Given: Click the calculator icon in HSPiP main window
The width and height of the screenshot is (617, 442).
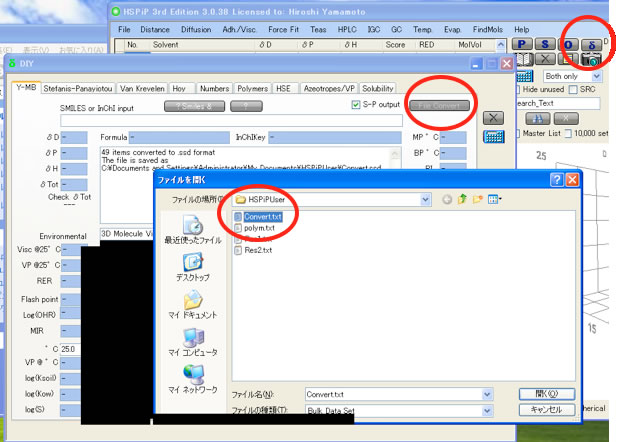Looking at the screenshot, I should point(524,76).
